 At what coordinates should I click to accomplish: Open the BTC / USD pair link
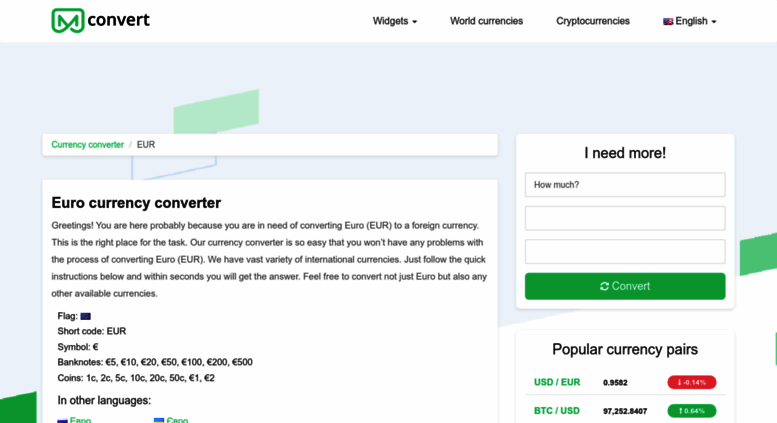556,411
